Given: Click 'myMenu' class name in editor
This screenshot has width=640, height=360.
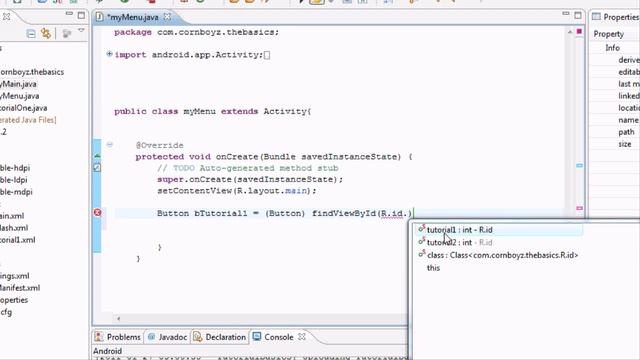Looking at the screenshot, I should tap(199, 111).
